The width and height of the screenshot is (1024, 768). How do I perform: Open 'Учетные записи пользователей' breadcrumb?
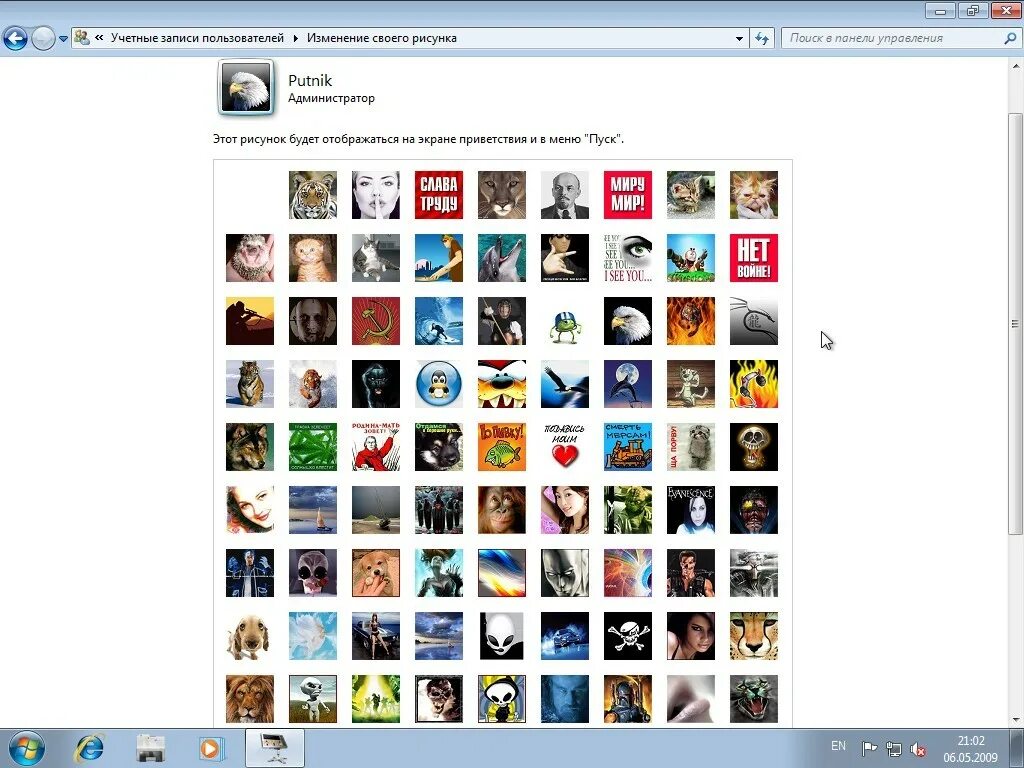[x=197, y=38]
